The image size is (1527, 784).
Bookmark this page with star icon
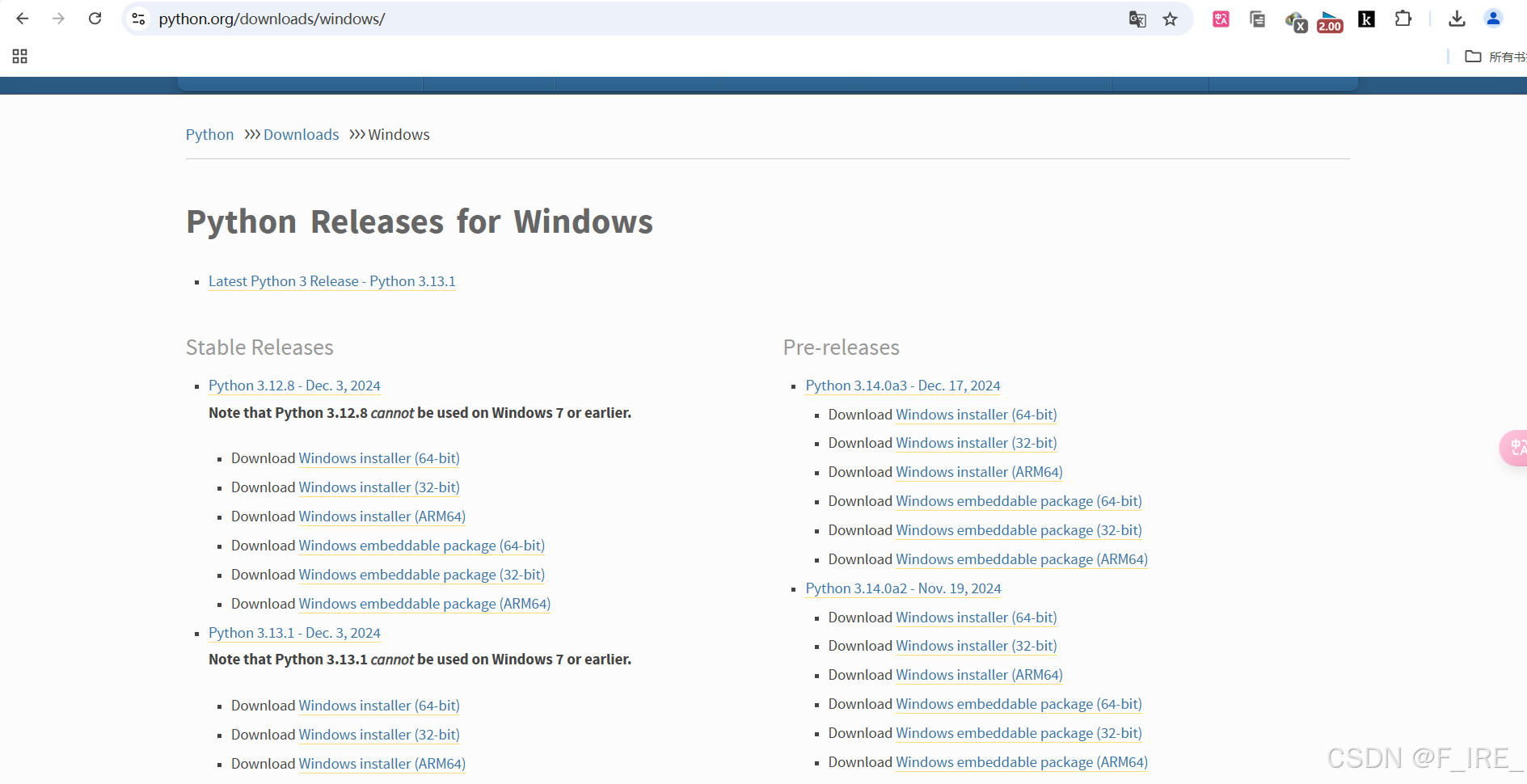(x=1170, y=19)
